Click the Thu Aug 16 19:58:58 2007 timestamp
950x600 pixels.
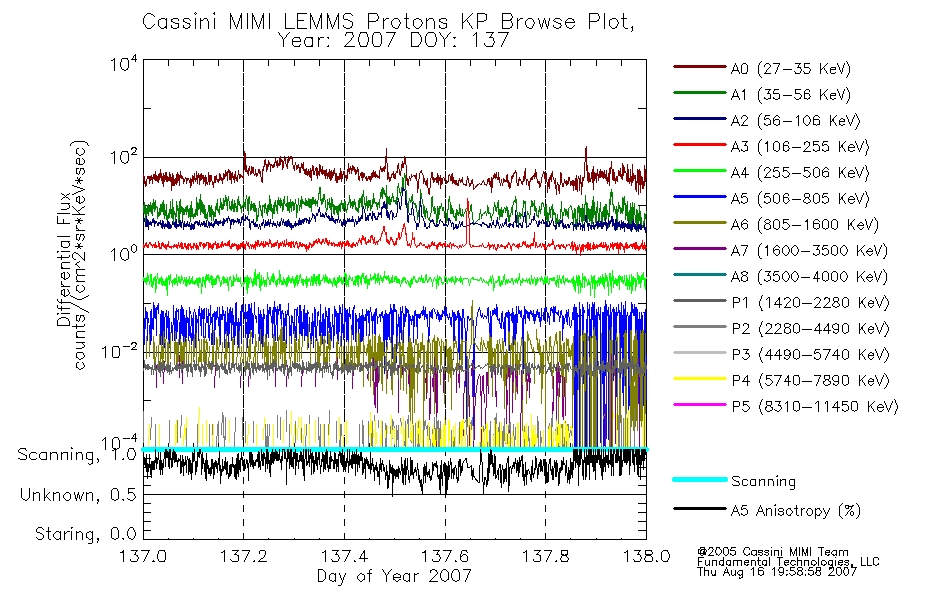[777, 572]
